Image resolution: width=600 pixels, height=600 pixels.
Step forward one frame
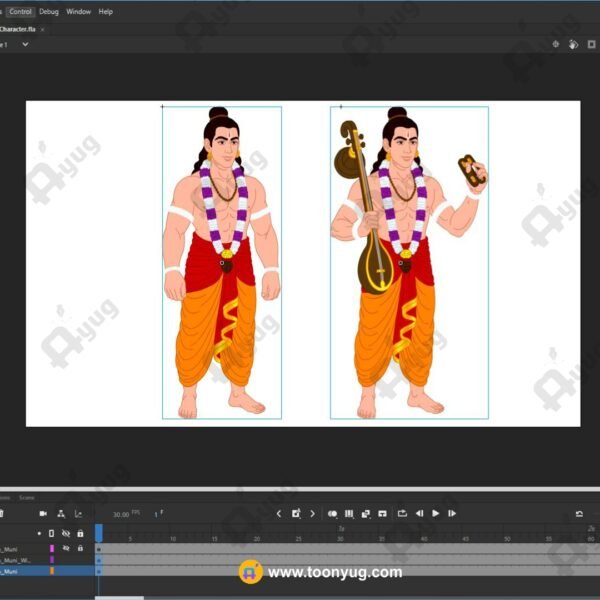coord(452,514)
